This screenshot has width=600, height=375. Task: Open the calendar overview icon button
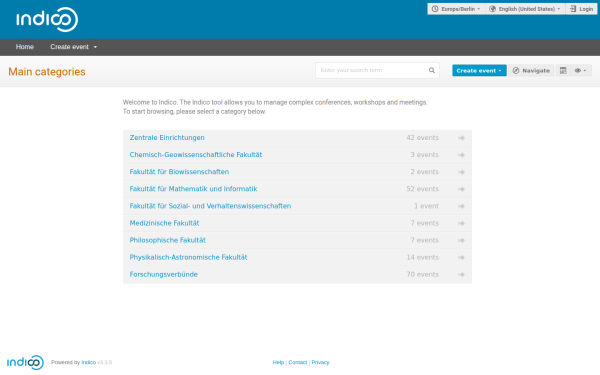[x=563, y=70]
